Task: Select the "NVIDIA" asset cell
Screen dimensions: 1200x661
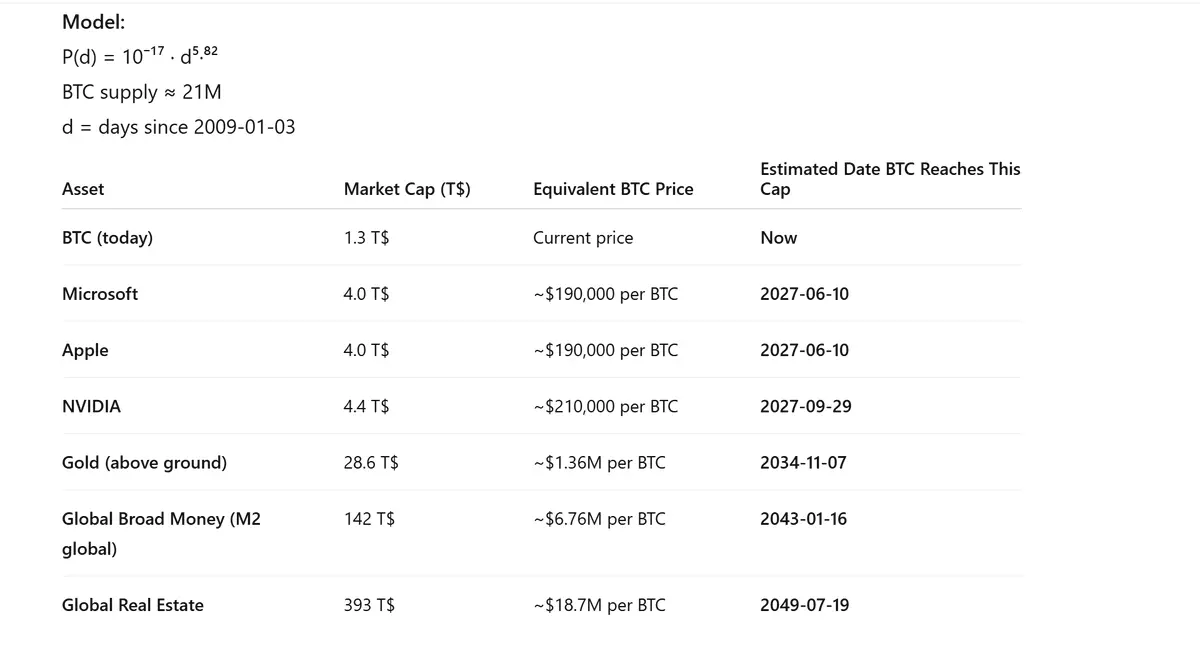Action: 91,406
